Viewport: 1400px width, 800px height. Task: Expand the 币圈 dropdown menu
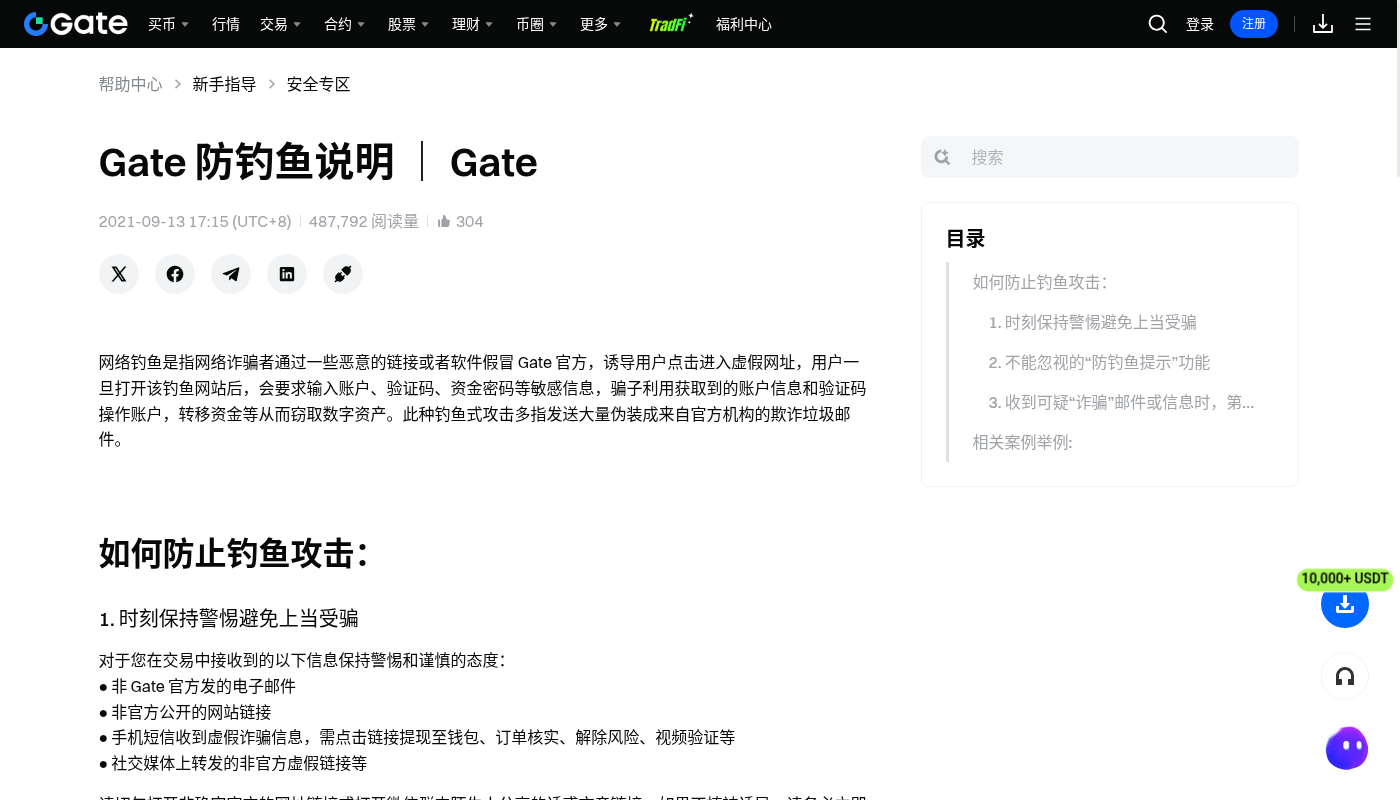coord(537,24)
